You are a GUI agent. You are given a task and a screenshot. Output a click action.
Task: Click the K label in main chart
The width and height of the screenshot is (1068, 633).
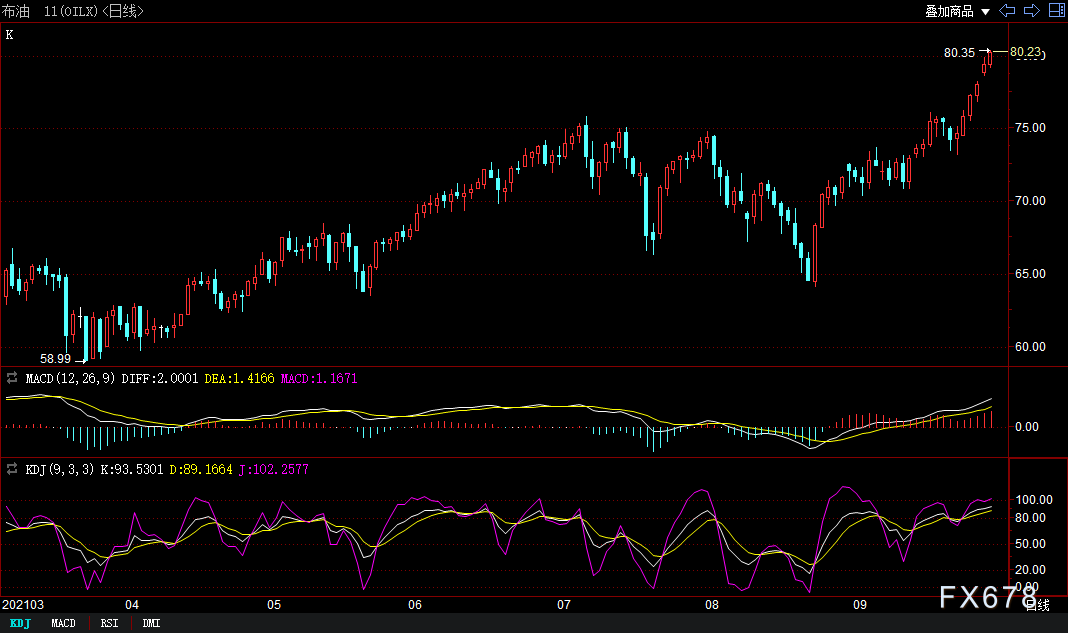[x=10, y=35]
